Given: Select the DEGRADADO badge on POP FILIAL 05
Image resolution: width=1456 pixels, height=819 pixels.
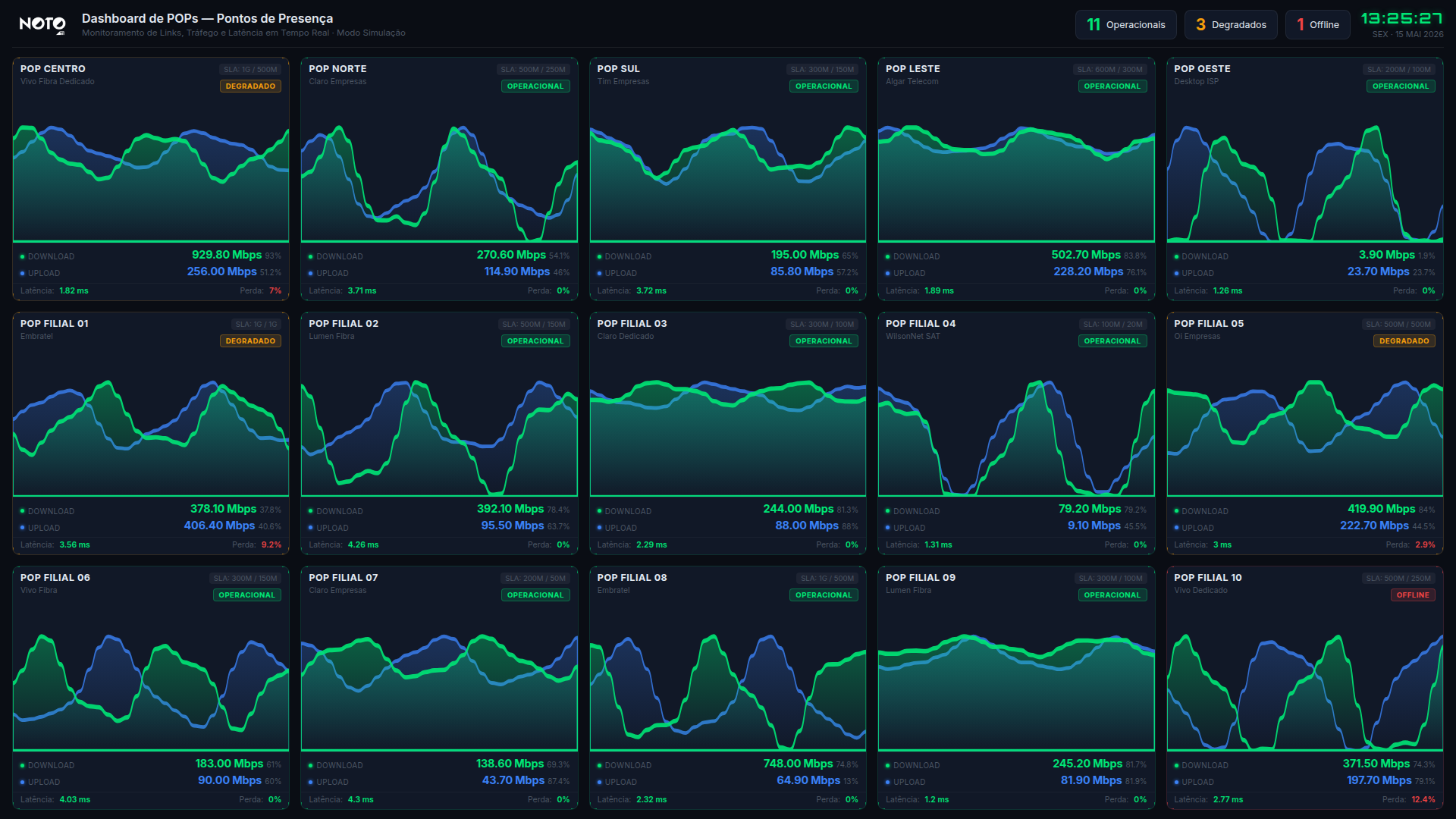Looking at the screenshot, I should coord(1404,341).
